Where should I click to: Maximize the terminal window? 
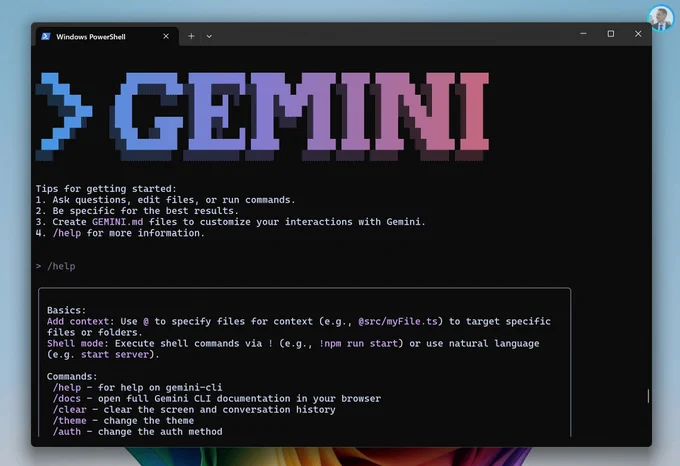pos(611,34)
